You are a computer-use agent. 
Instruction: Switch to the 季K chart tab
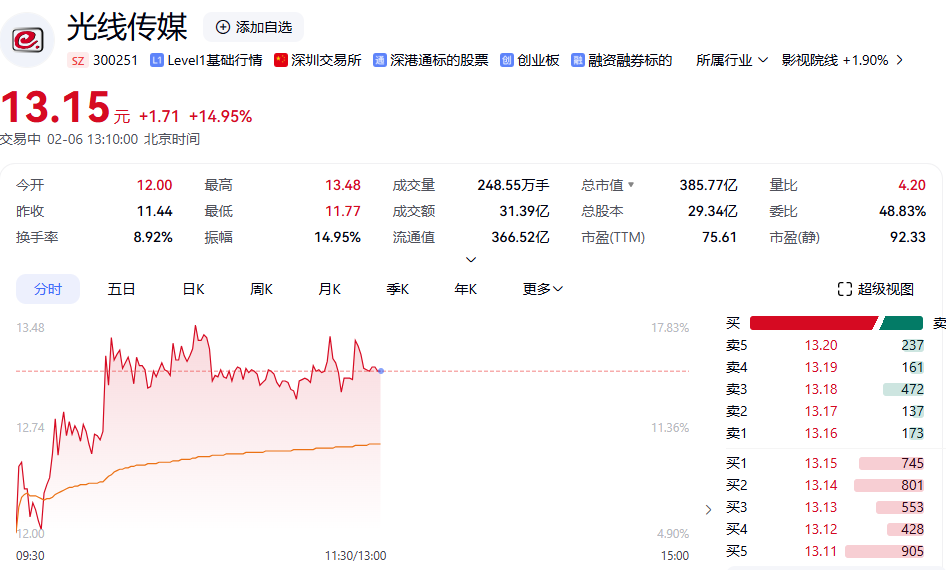398,289
